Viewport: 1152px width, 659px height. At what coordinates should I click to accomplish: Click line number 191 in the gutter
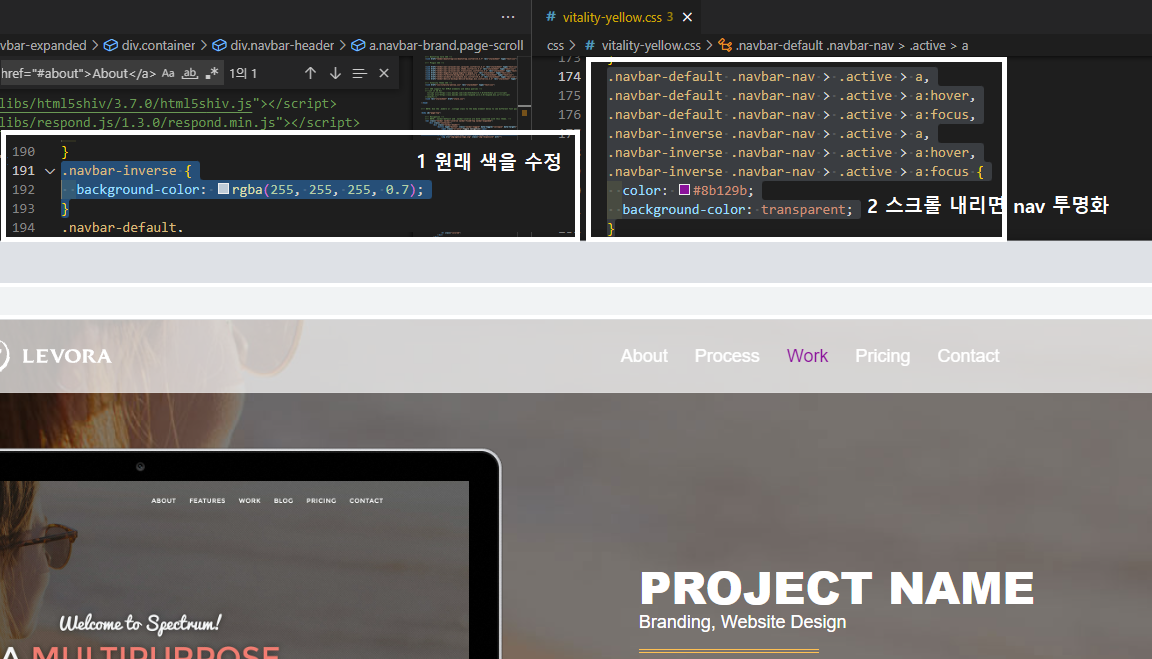23,170
